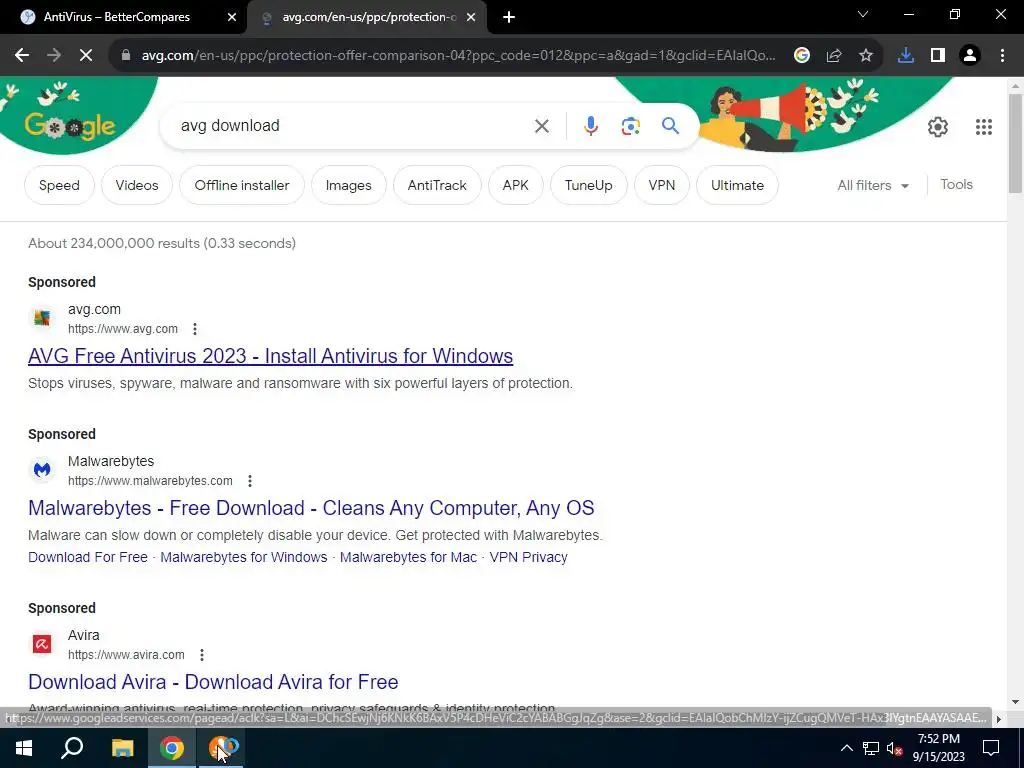Open the Chrome downloads icon
This screenshot has width=1024, height=768.
click(x=906, y=56)
